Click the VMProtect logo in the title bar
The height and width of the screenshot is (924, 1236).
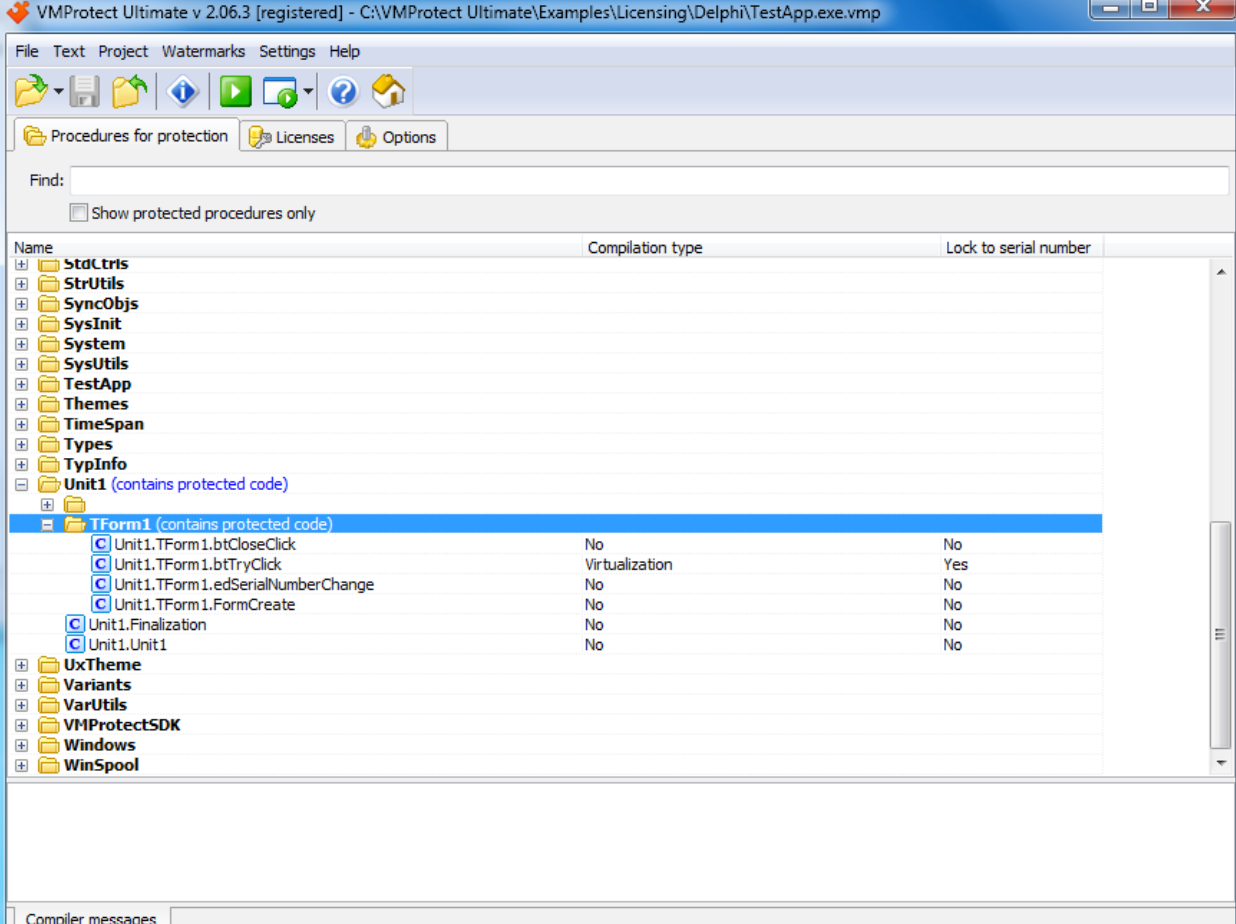pos(18,13)
